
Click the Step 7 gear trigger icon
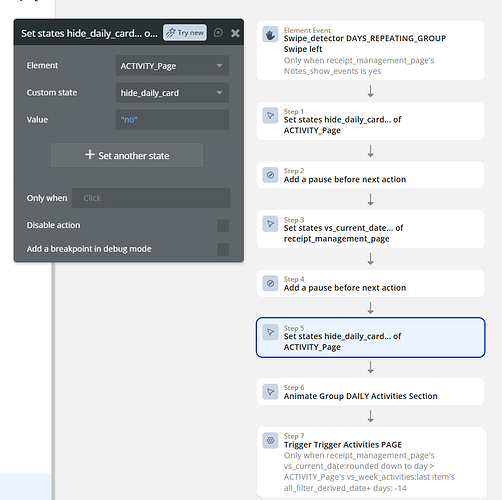pyautogui.click(x=270, y=440)
